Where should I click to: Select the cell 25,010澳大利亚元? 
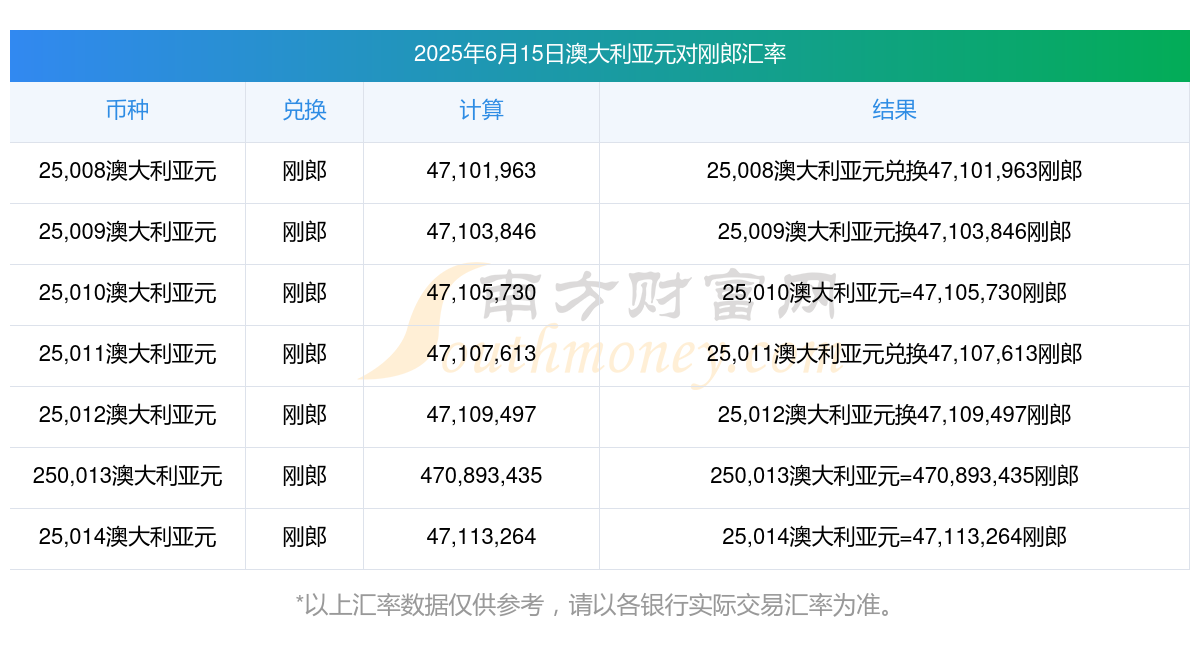click(x=127, y=293)
